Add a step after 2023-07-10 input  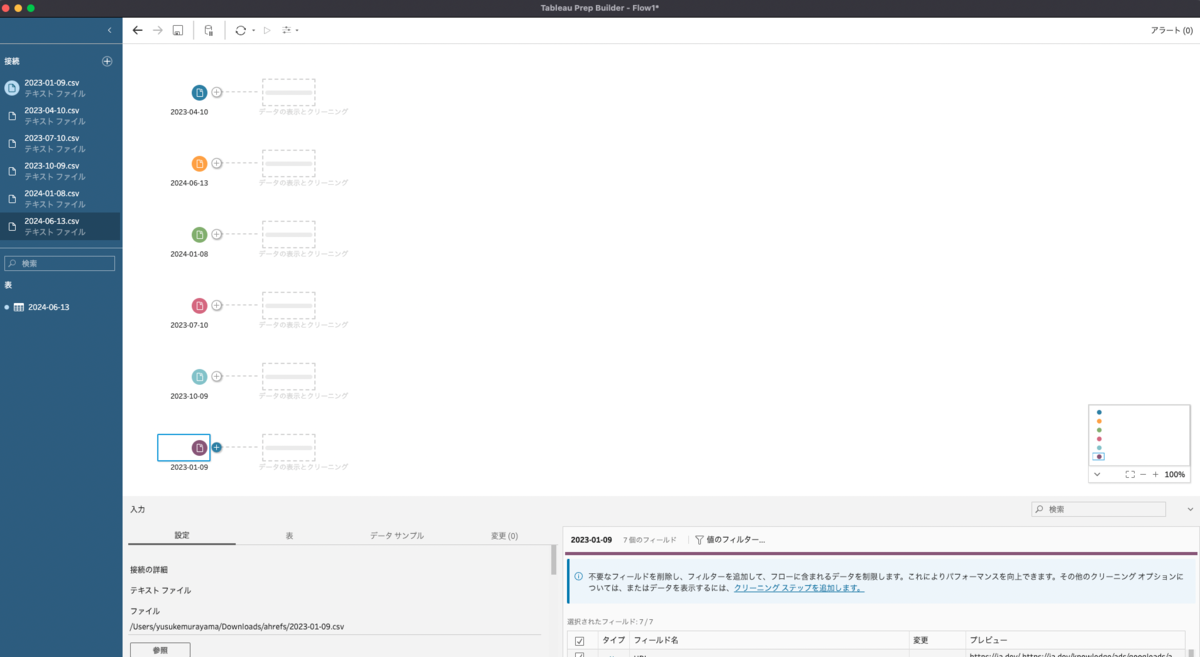pos(216,305)
